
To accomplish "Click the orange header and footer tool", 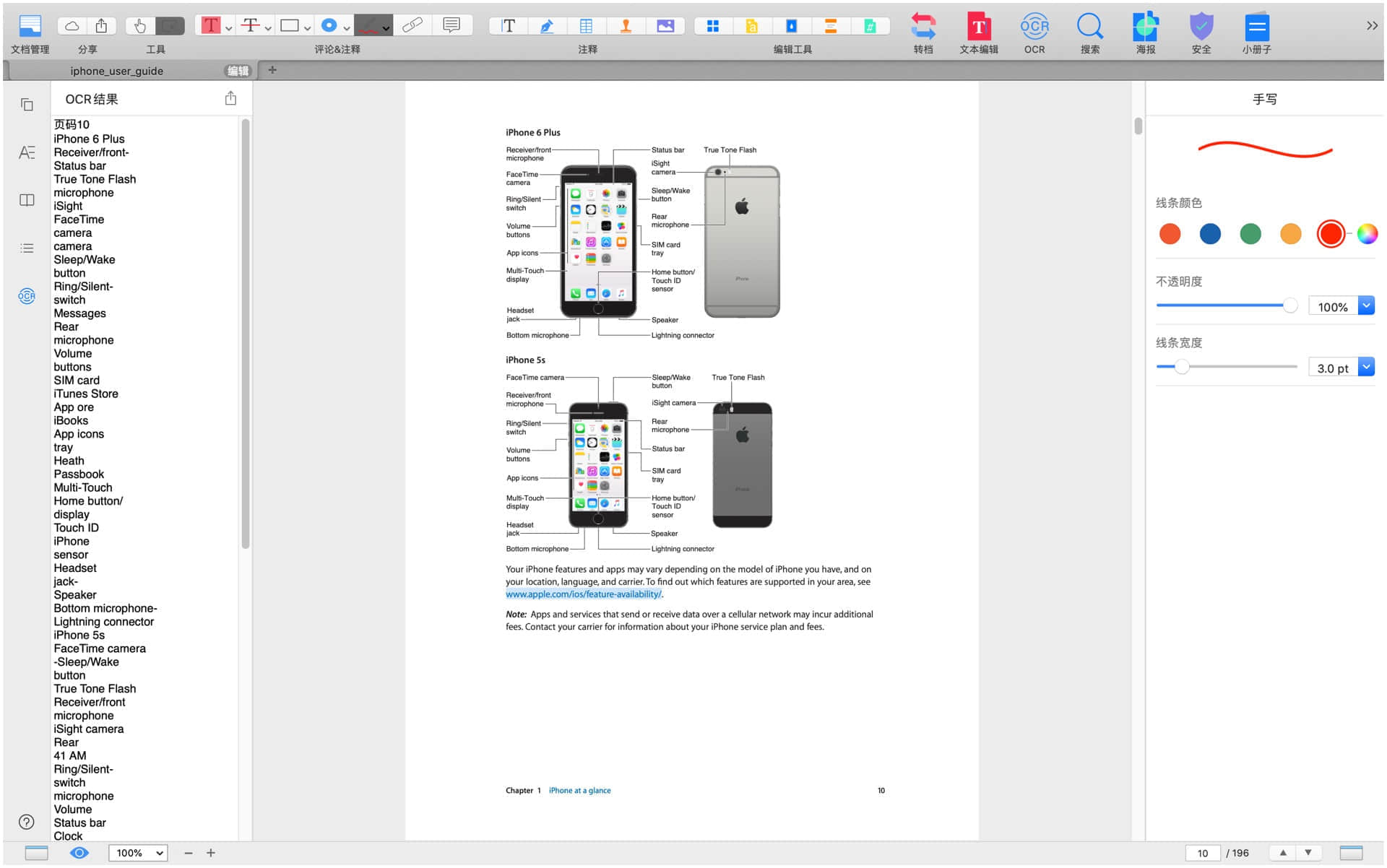I will coord(831,26).
